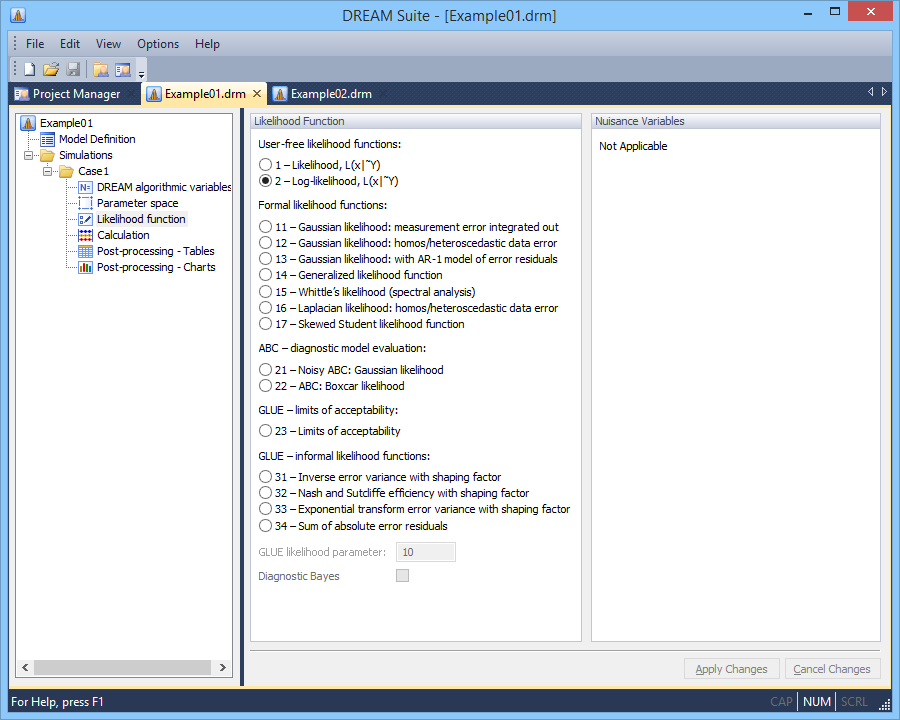900x720 pixels.
Task: Click the Project Manager folder toolbar icon
Action: tap(100, 69)
